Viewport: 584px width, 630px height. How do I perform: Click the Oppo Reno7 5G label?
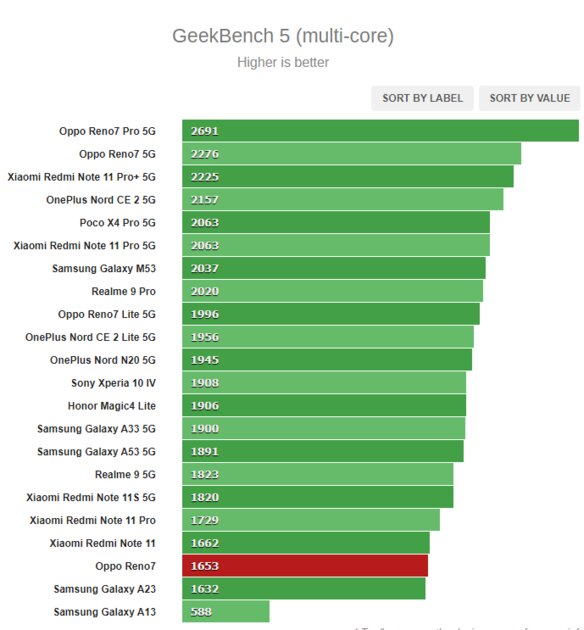coord(117,154)
